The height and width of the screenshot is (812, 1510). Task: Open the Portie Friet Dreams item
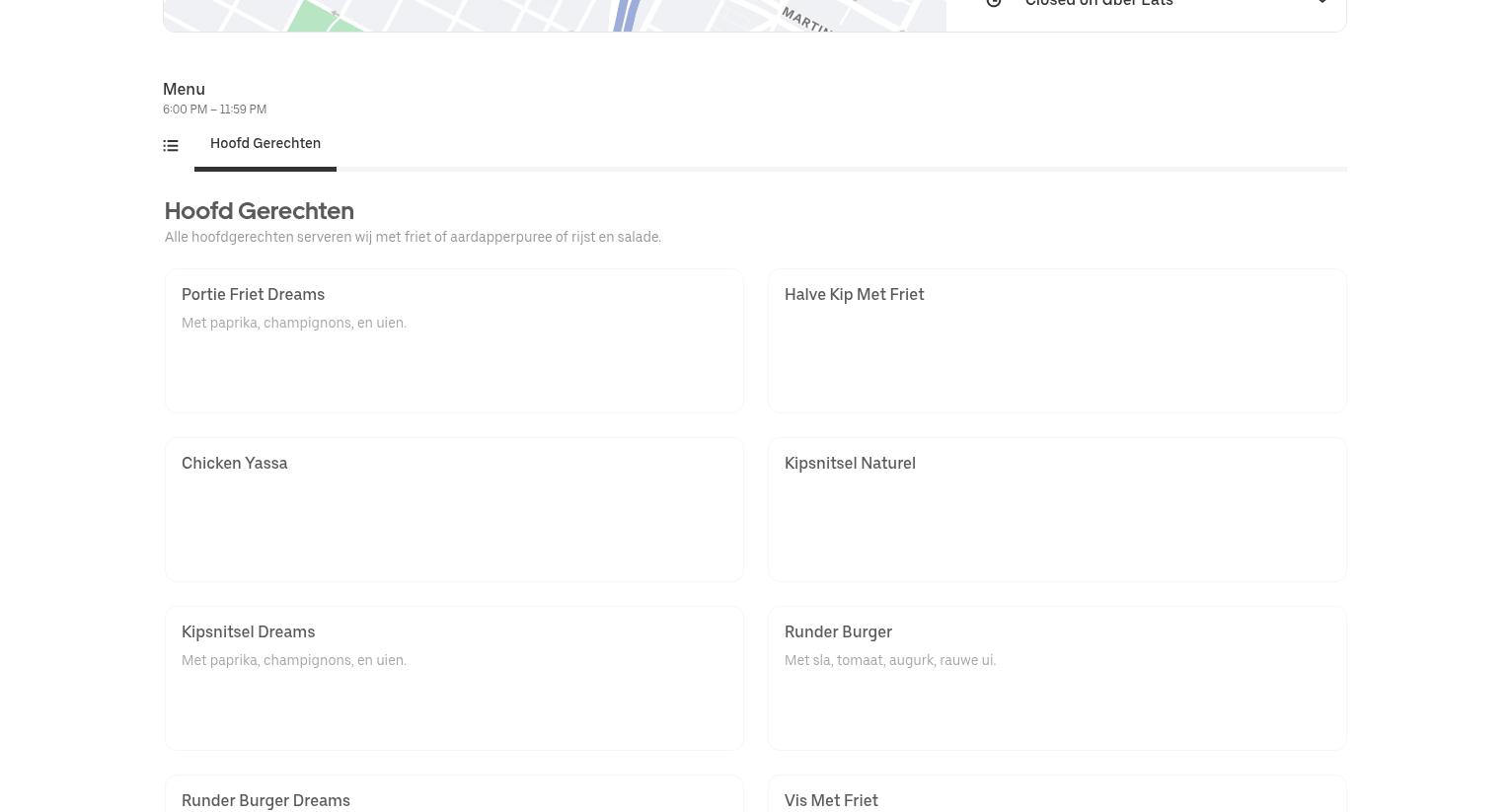pyautogui.click(x=453, y=340)
